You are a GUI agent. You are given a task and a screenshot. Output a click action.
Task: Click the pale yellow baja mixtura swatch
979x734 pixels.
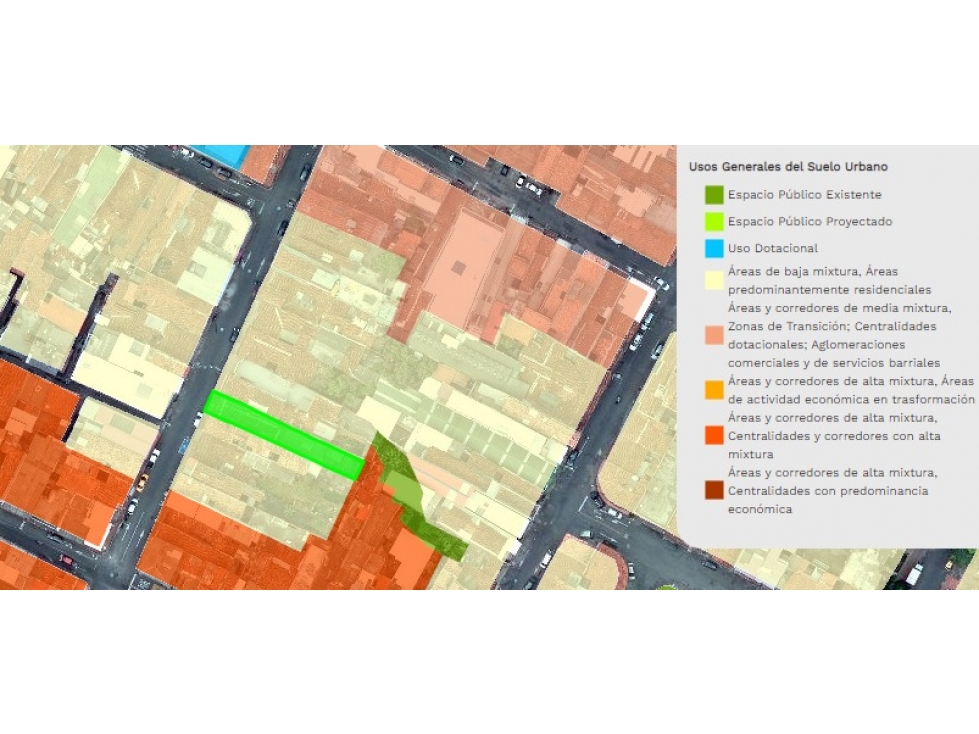714,281
